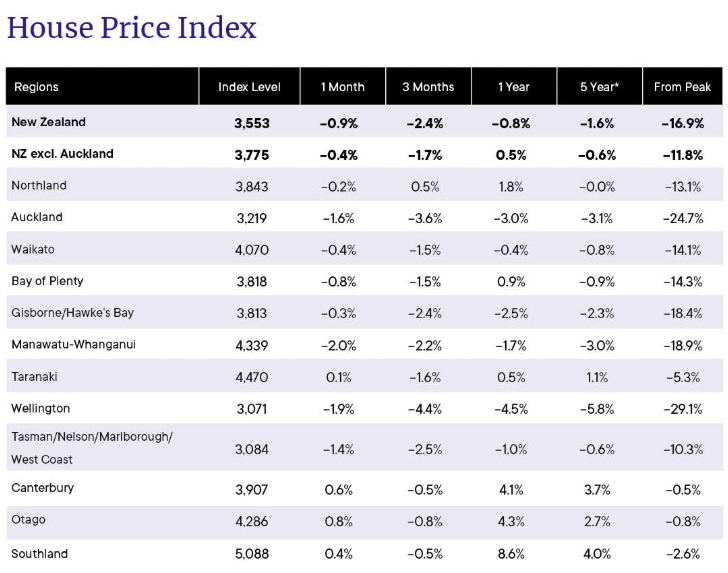
Task: Select Auckland's index level 3,219
Action: point(252,218)
